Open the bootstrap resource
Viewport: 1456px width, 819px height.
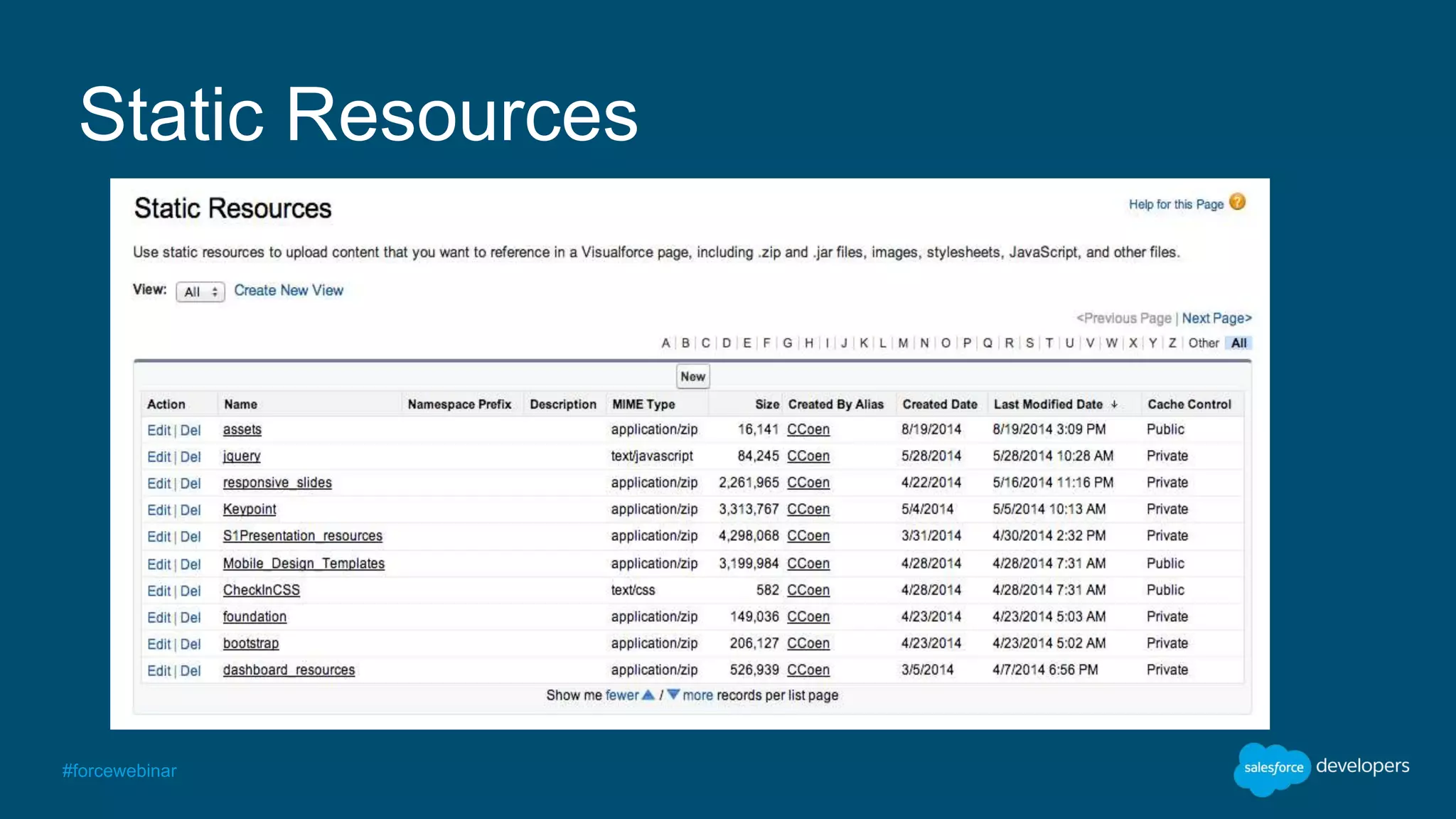250,643
